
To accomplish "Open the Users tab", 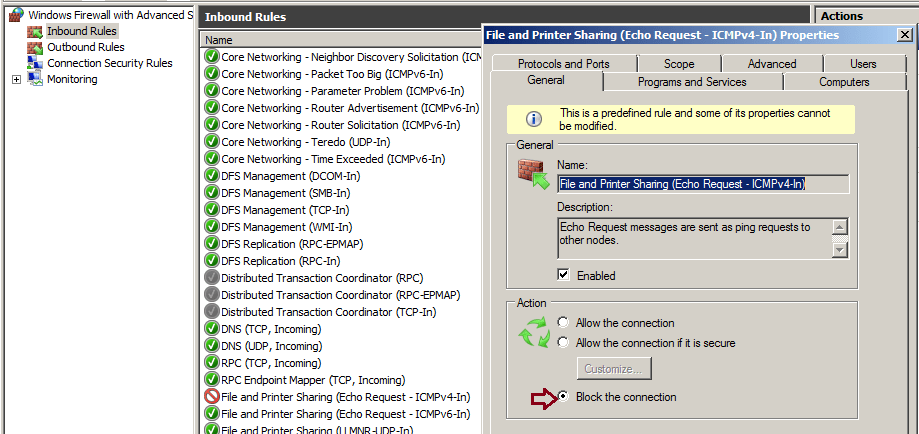I will pos(863,63).
